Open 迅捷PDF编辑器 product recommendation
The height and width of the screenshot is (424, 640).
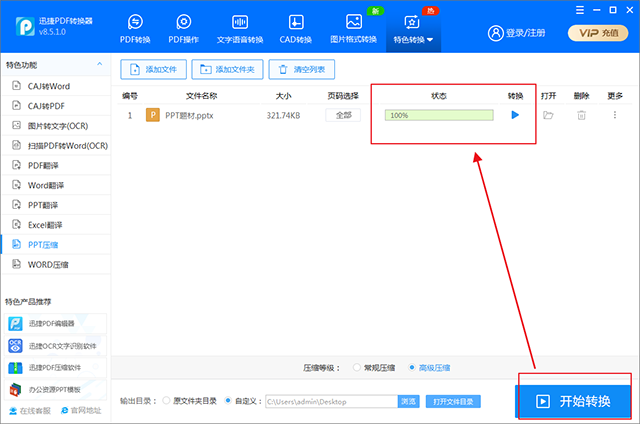click(x=56, y=324)
